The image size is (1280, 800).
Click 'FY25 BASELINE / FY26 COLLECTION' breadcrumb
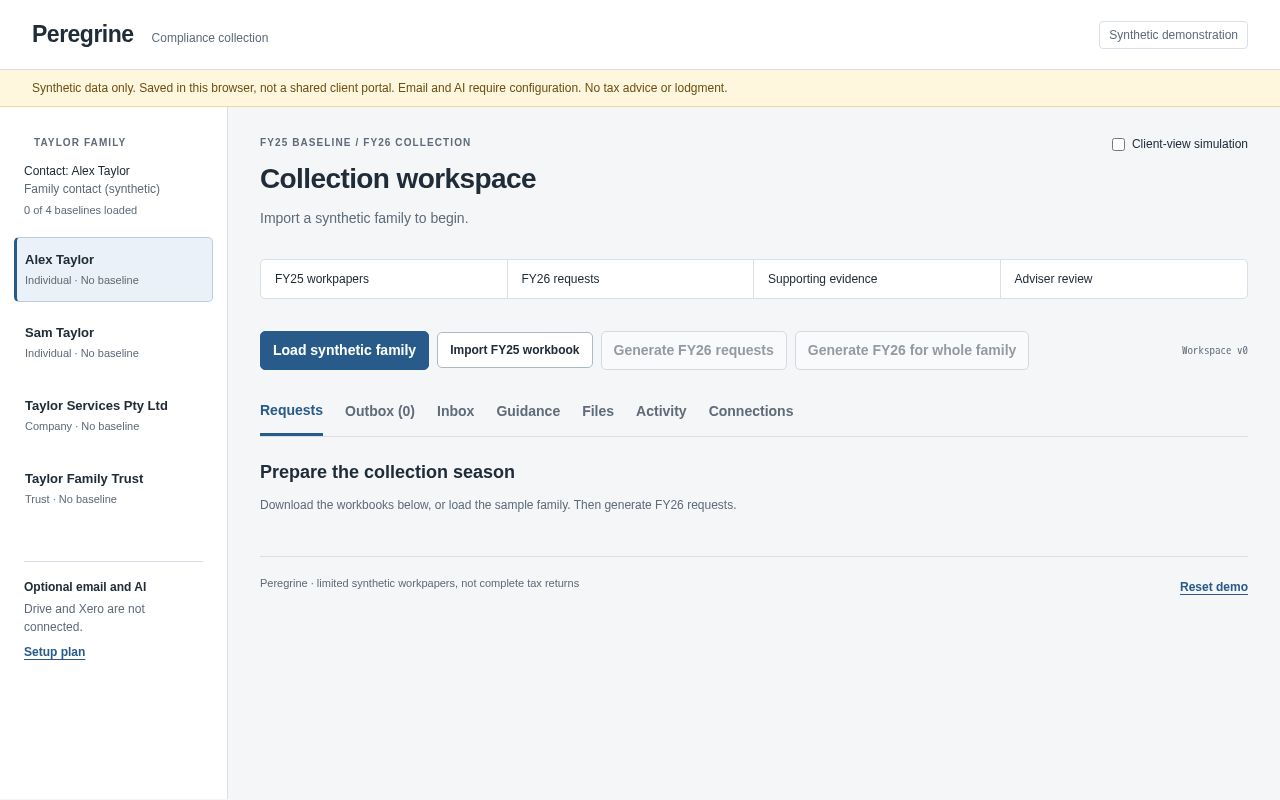pyautogui.click(x=365, y=143)
